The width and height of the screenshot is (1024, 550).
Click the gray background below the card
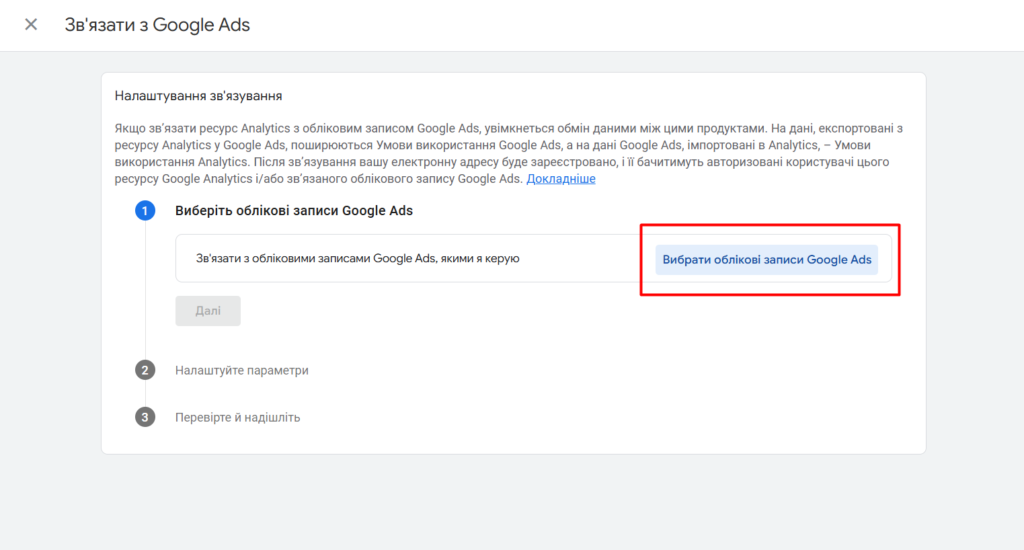coord(512,500)
